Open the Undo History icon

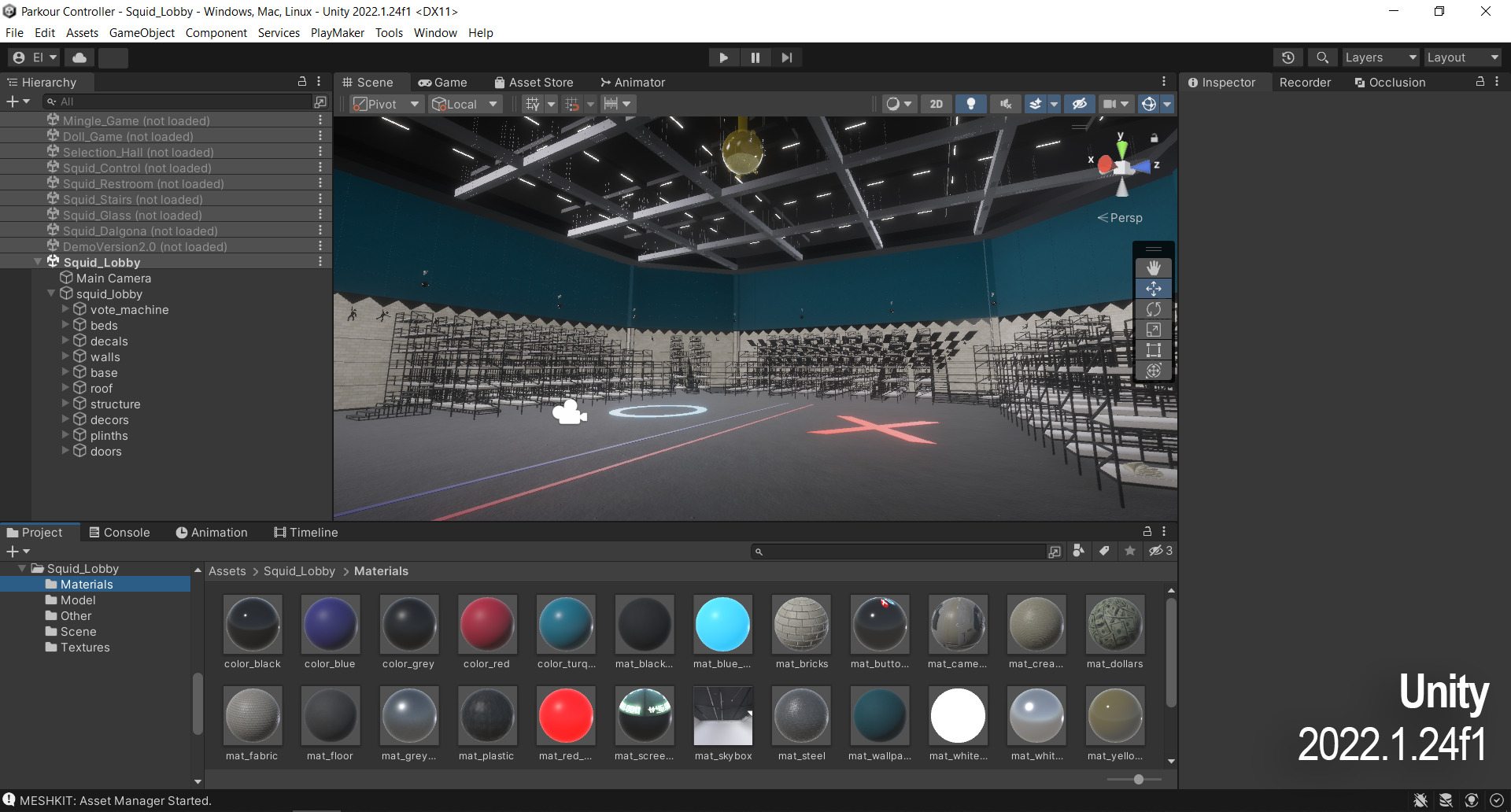click(1287, 57)
